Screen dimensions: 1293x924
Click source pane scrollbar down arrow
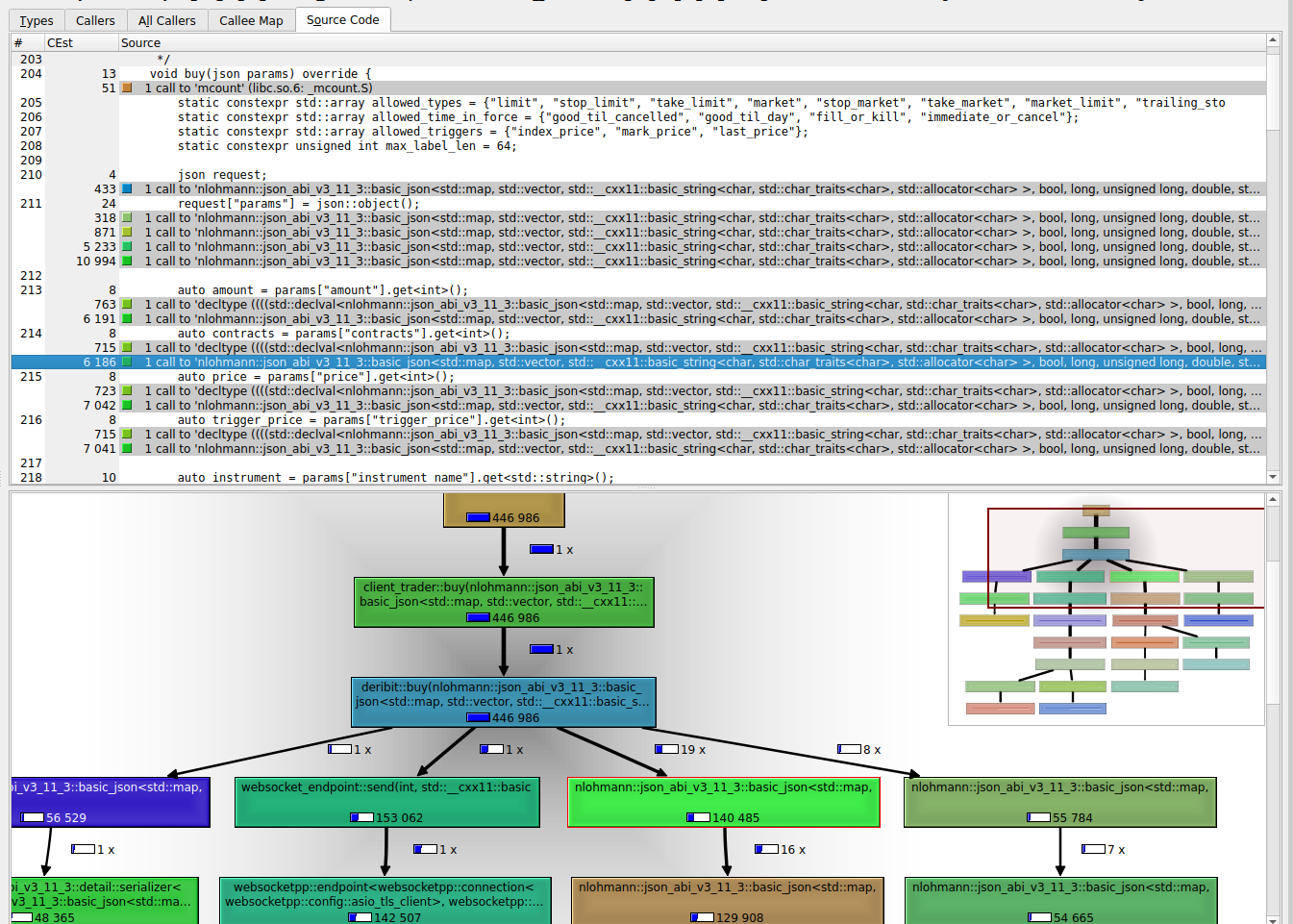pyautogui.click(x=1273, y=477)
